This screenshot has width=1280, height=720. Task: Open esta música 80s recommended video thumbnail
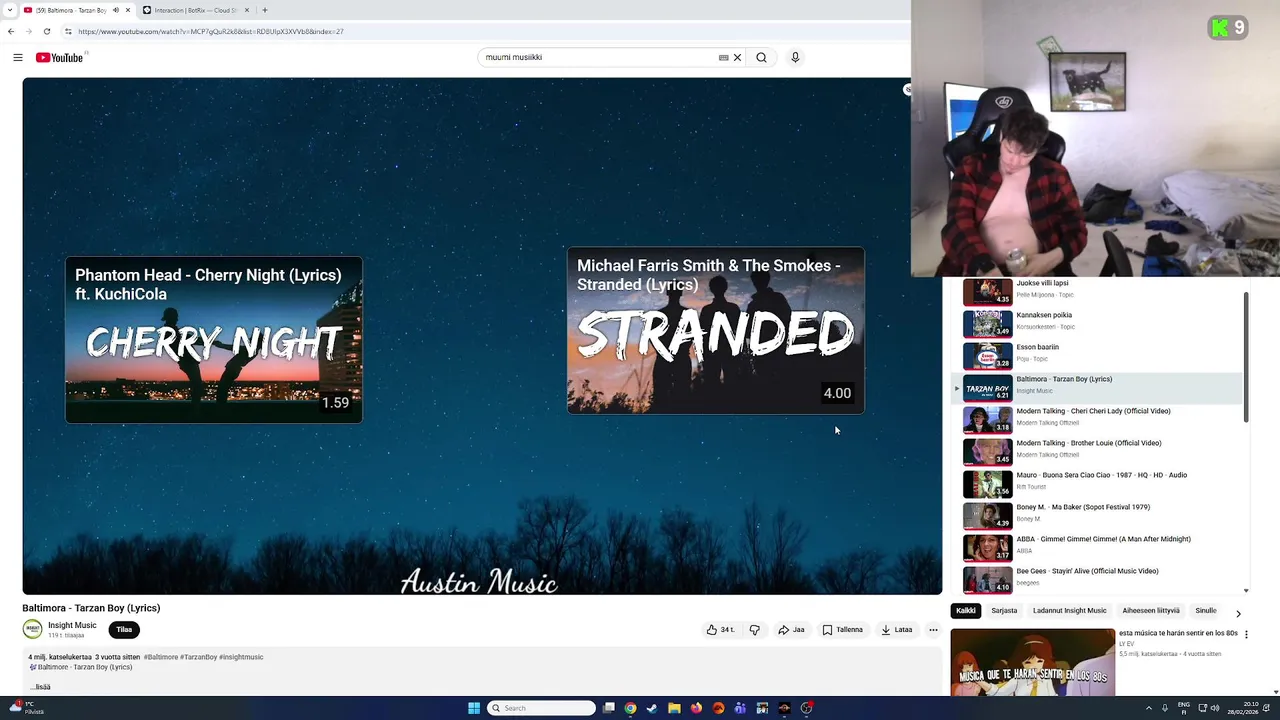point(1032,662)
